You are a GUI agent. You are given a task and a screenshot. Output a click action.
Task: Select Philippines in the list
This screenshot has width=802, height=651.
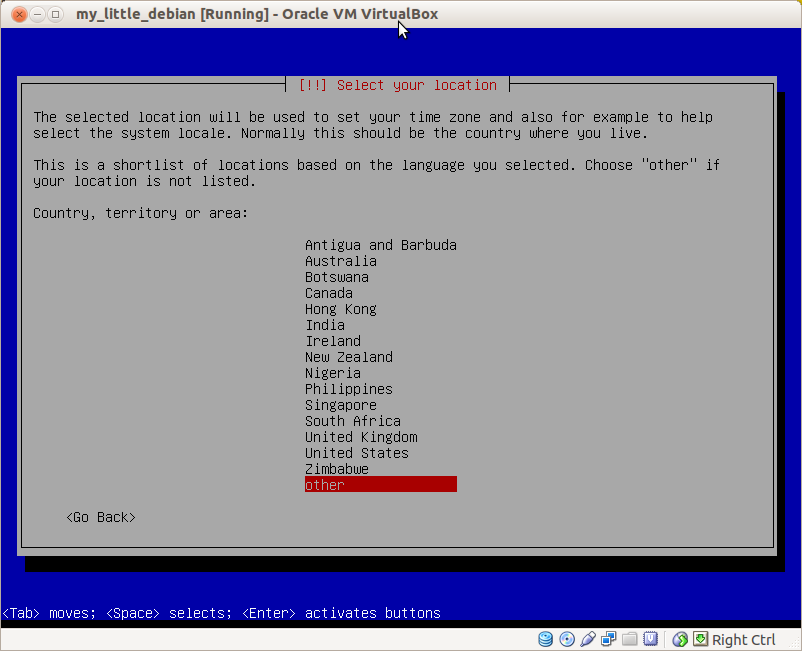(x=381, y=389)
